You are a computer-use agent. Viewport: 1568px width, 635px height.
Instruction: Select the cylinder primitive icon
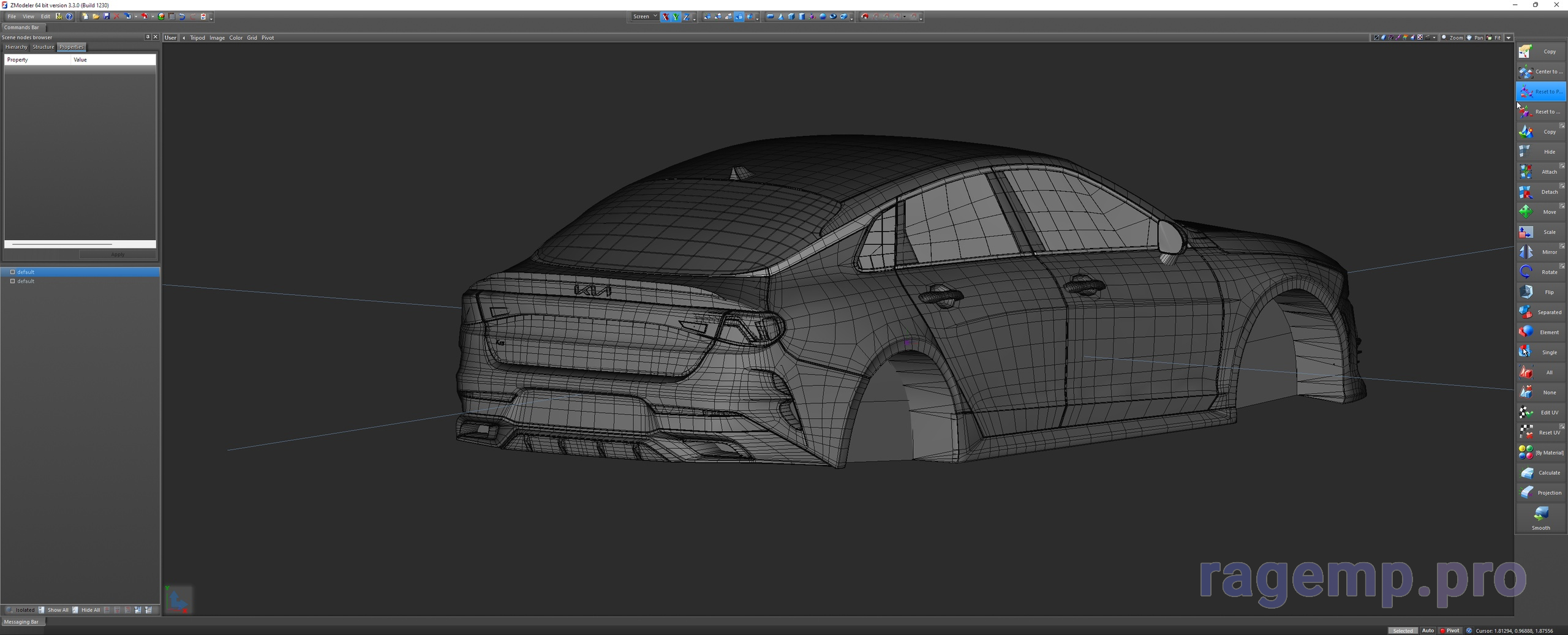coord(802,17)
